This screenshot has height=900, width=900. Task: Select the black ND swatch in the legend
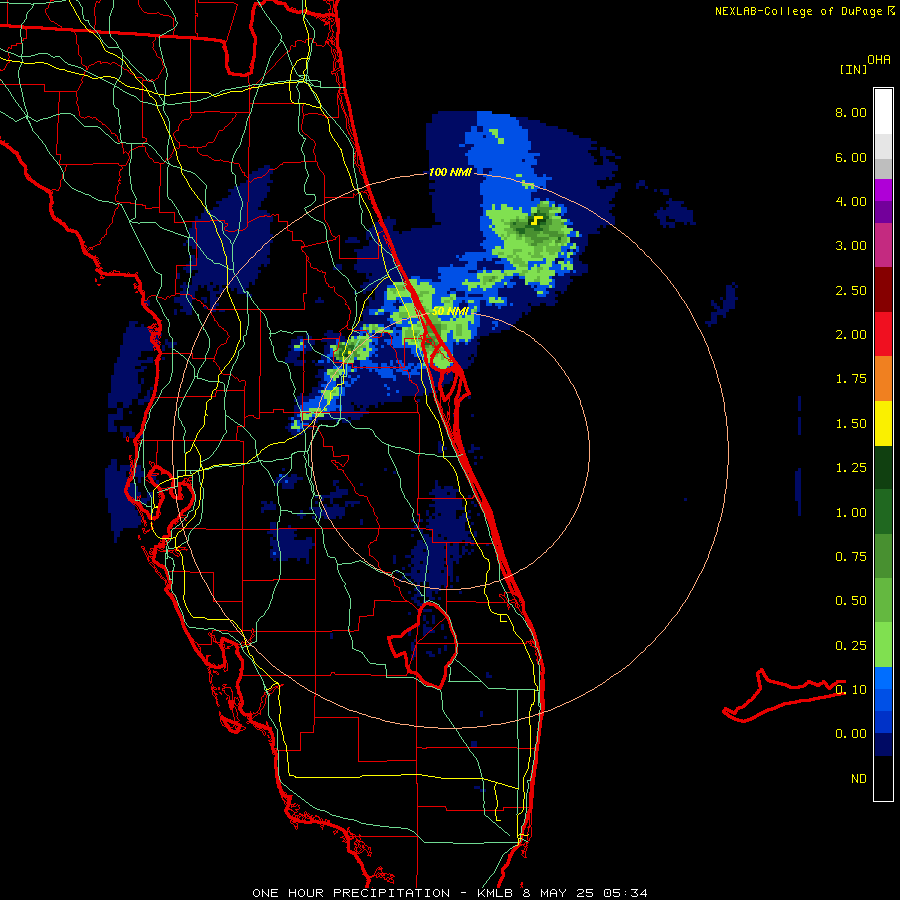[883, 778]
